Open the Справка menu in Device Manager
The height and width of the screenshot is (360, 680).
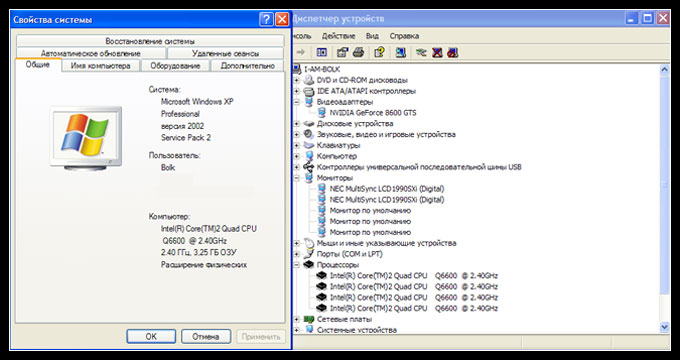(404, 36)
